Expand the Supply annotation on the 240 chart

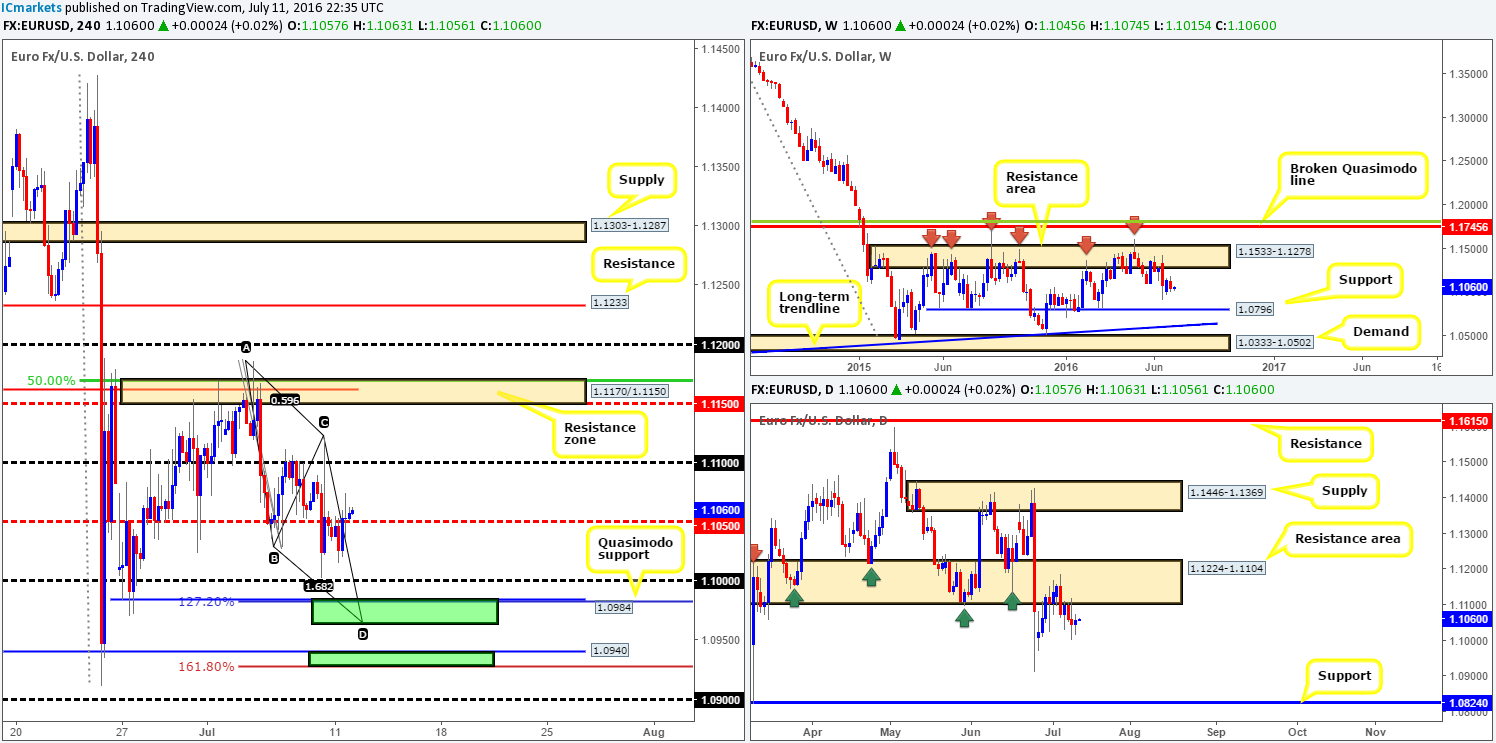(641, 180)
